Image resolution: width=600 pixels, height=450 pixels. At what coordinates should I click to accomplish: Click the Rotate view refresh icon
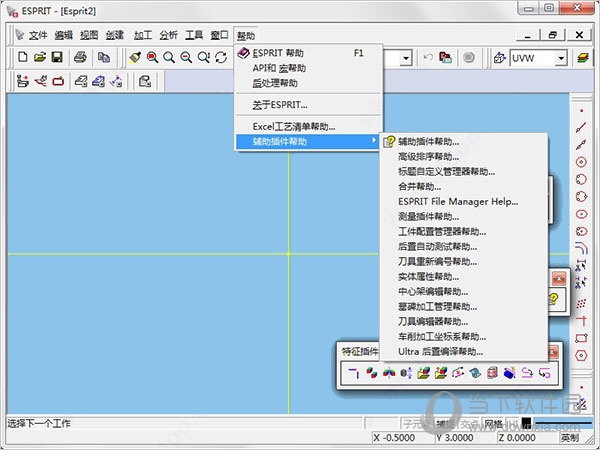pyautogui.click(x=221, y=58)
